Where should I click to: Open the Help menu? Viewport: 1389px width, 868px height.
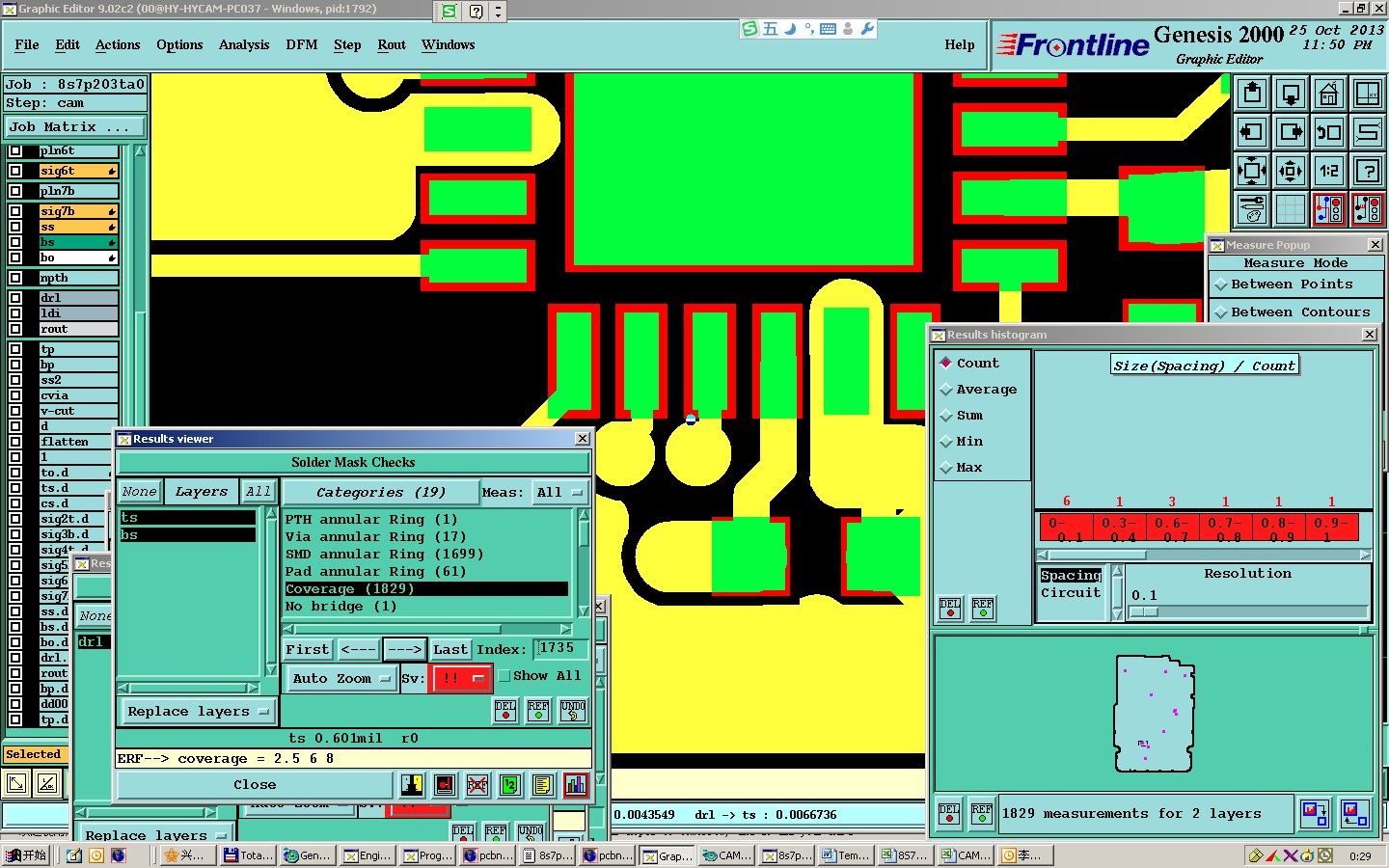pos(960,44)
